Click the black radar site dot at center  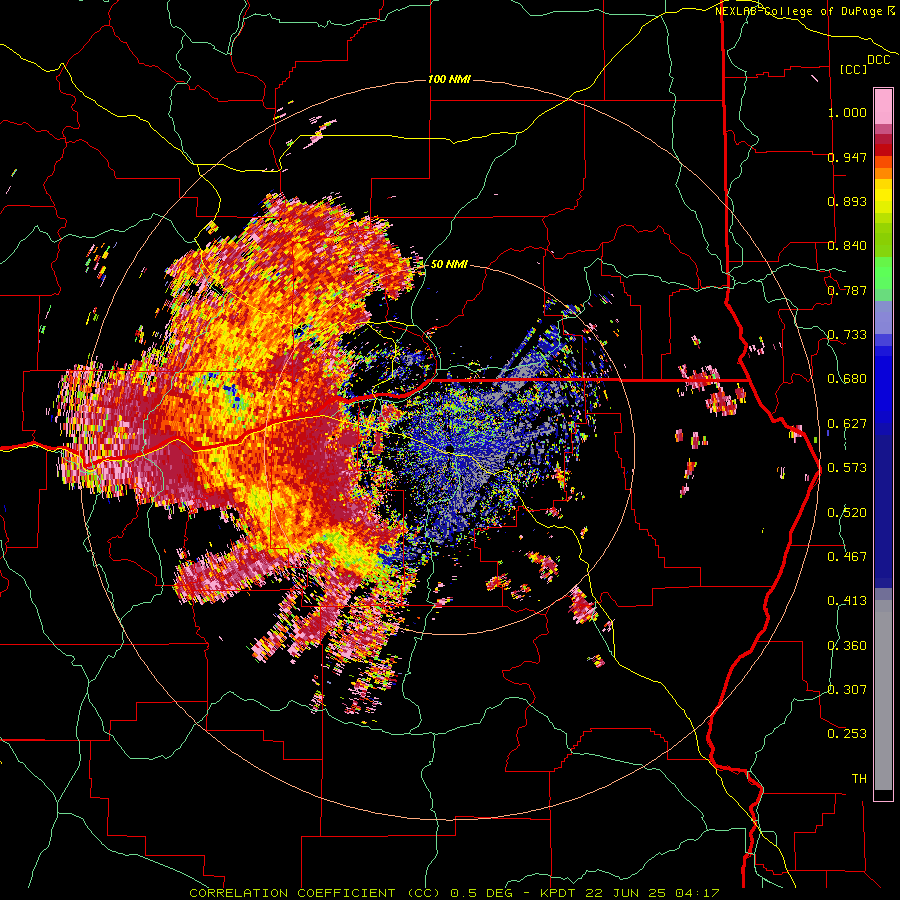pyautogui.click(x=449, y=448)
